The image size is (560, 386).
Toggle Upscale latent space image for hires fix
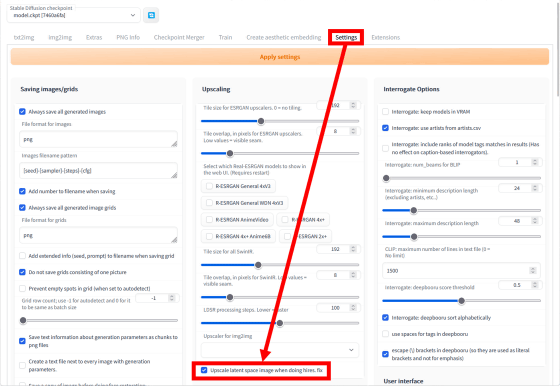click(204, 370)
